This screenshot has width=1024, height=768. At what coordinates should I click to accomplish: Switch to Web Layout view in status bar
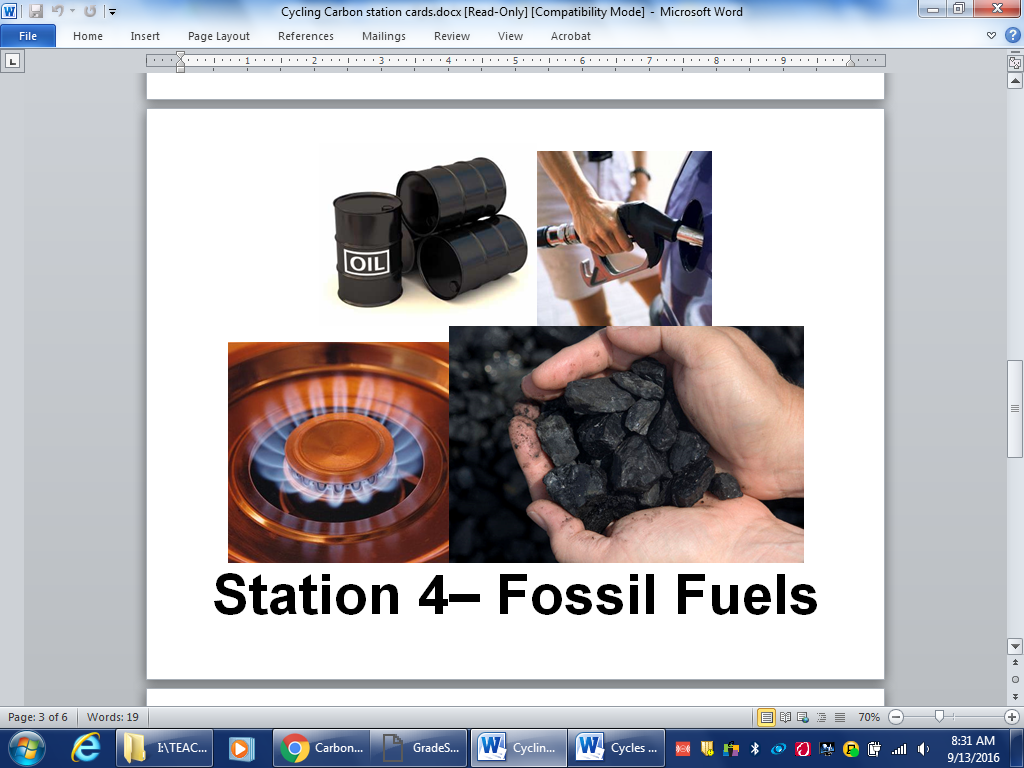click(x=802, y=717)
